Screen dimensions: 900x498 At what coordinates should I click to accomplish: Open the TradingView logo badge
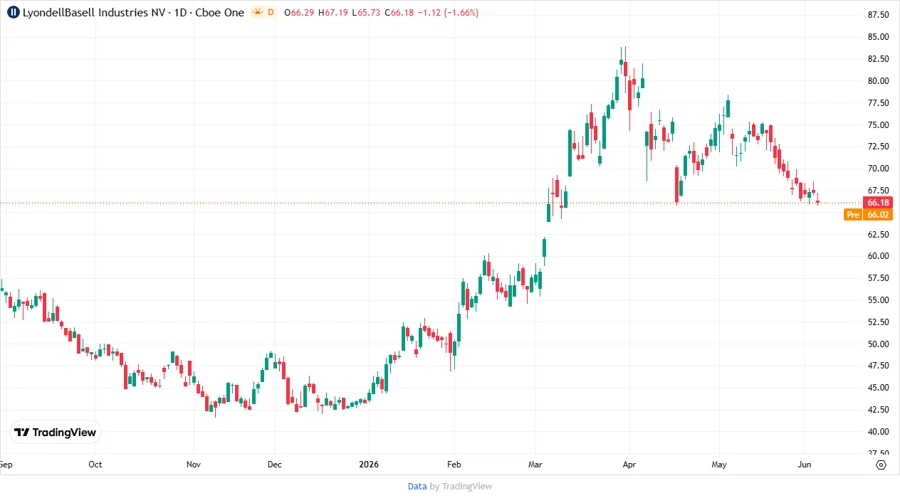pos(55,433)
